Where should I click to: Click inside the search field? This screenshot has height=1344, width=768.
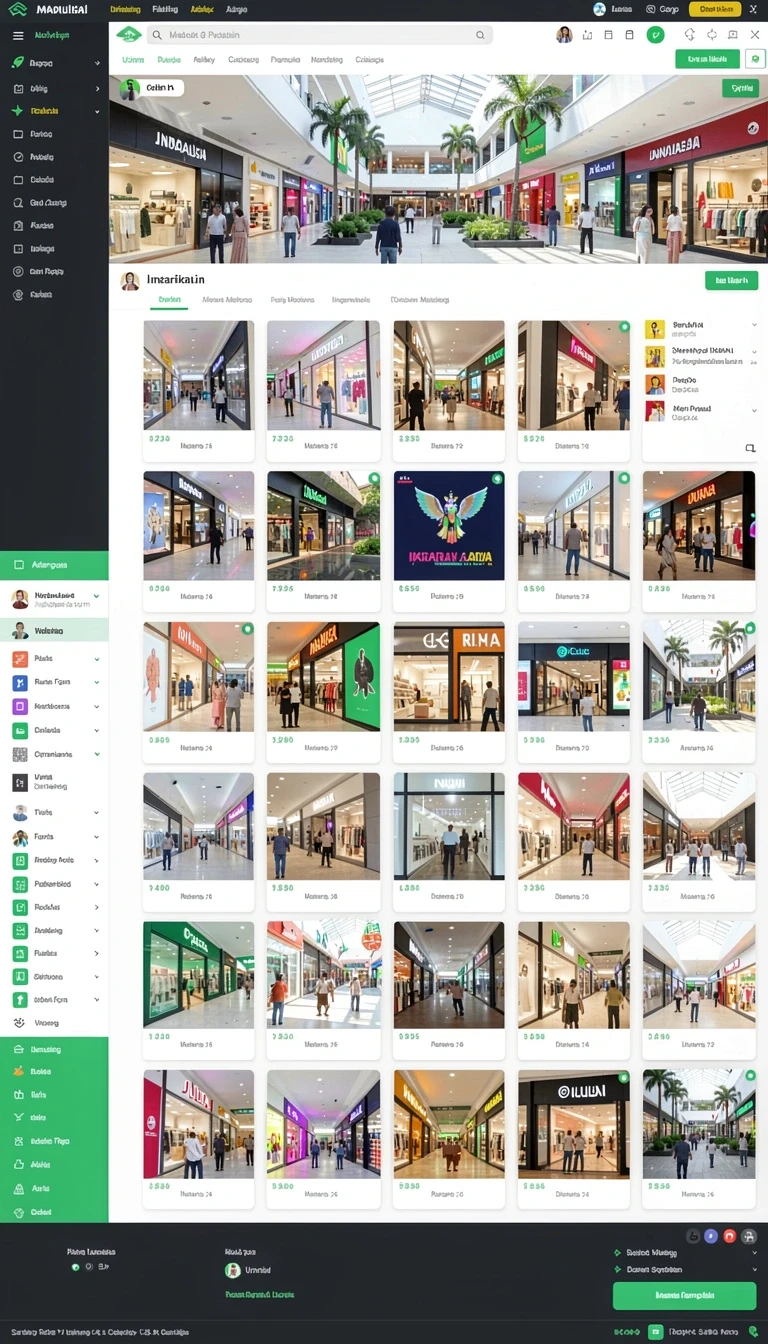click(320, 35)
